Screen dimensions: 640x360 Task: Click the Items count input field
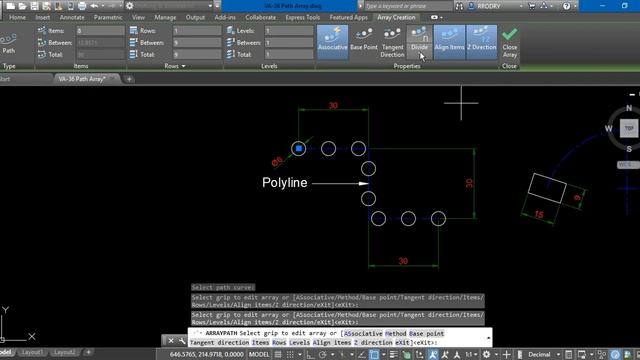tap(100, 31)
